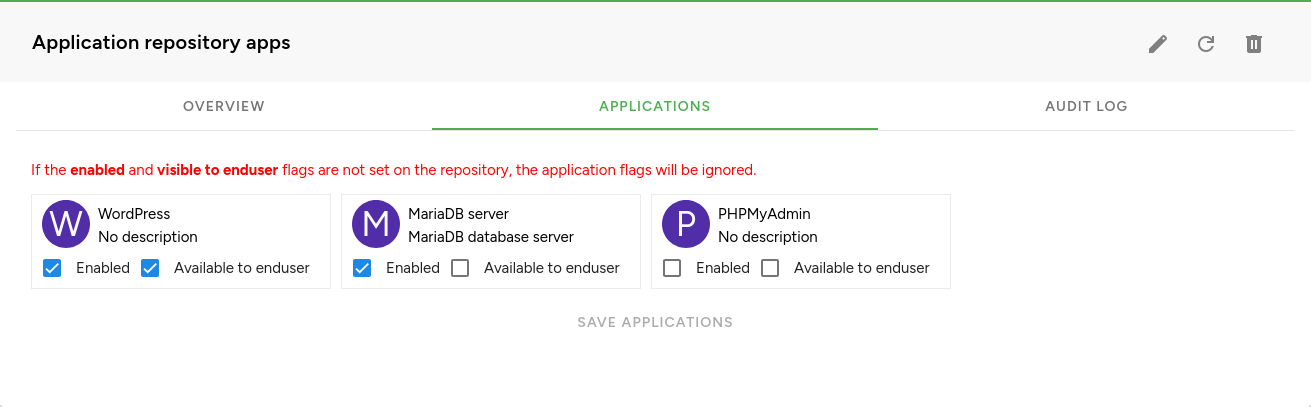Click the Save Applications button
Screen dimensions: 1311x407
coord(655,322)
